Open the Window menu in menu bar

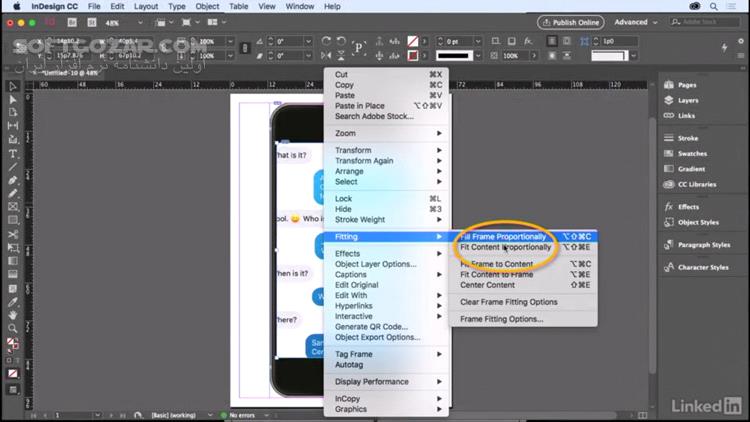[x=299, y=6]
